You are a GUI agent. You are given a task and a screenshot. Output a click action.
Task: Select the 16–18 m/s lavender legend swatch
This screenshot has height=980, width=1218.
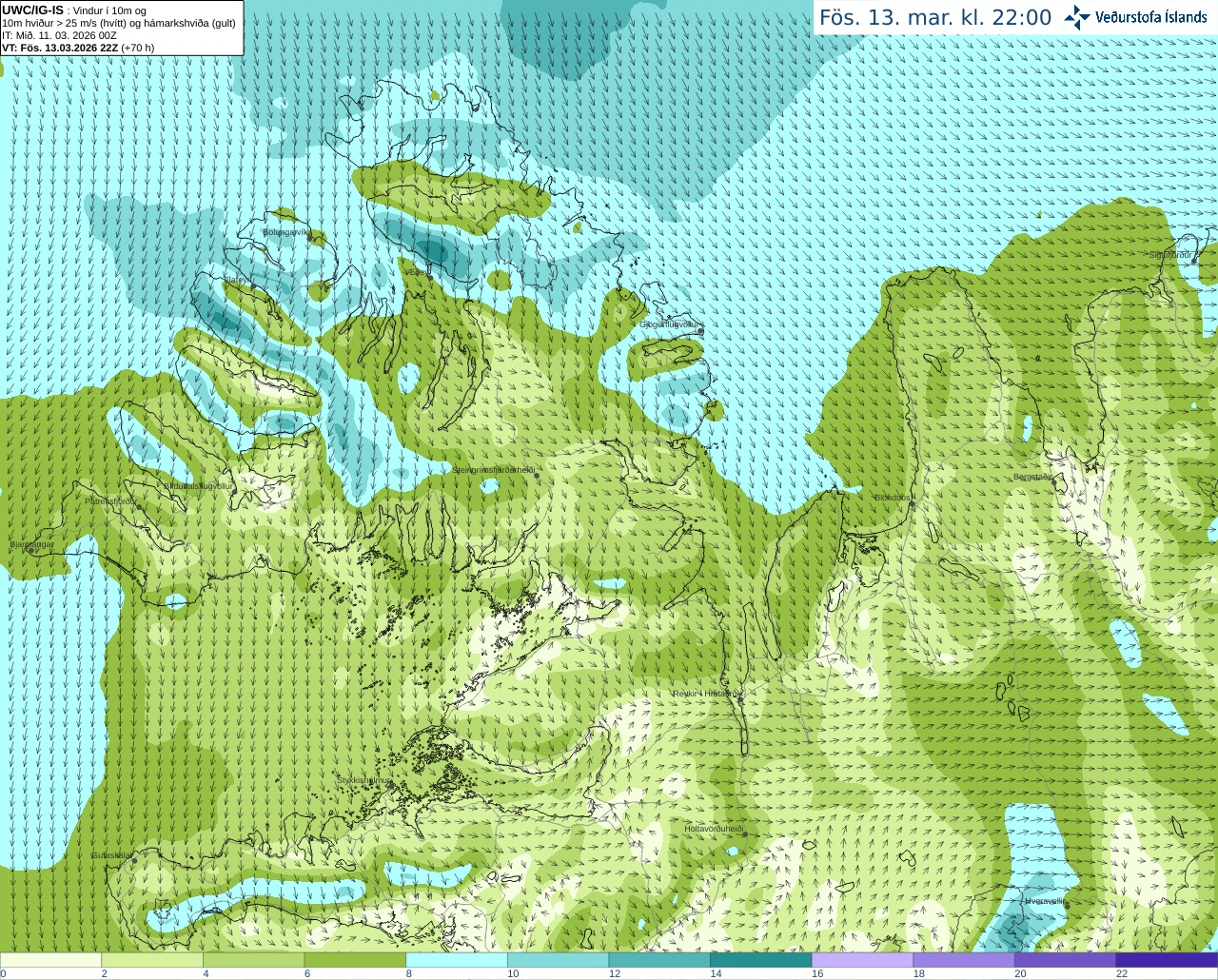pos(862,960)
